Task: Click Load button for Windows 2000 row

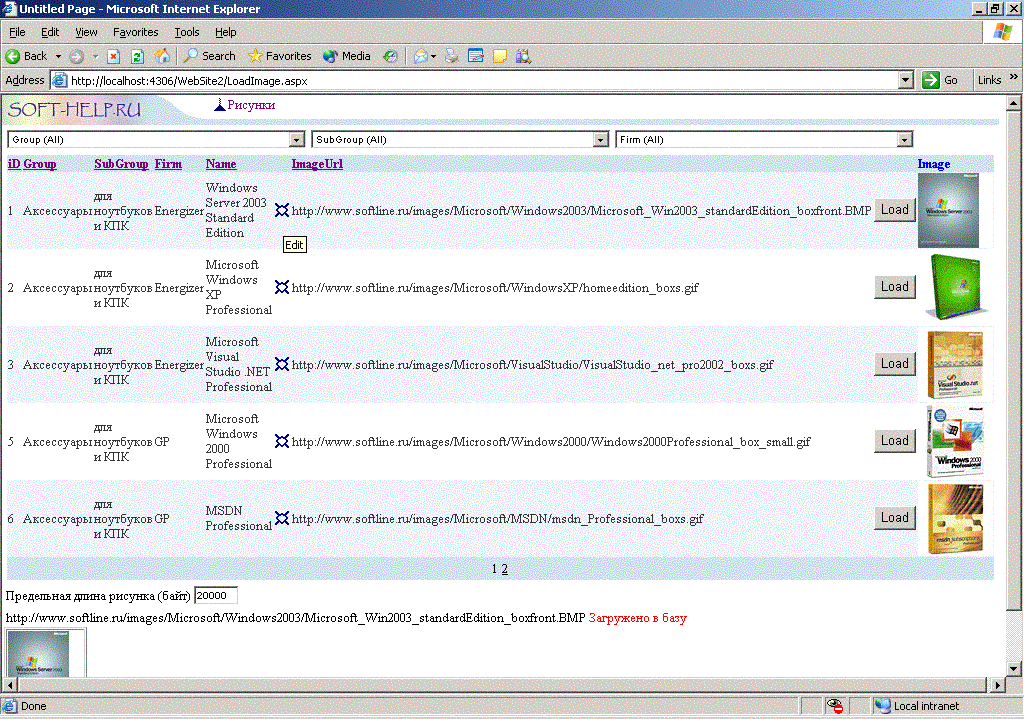Action: [895, 441]
